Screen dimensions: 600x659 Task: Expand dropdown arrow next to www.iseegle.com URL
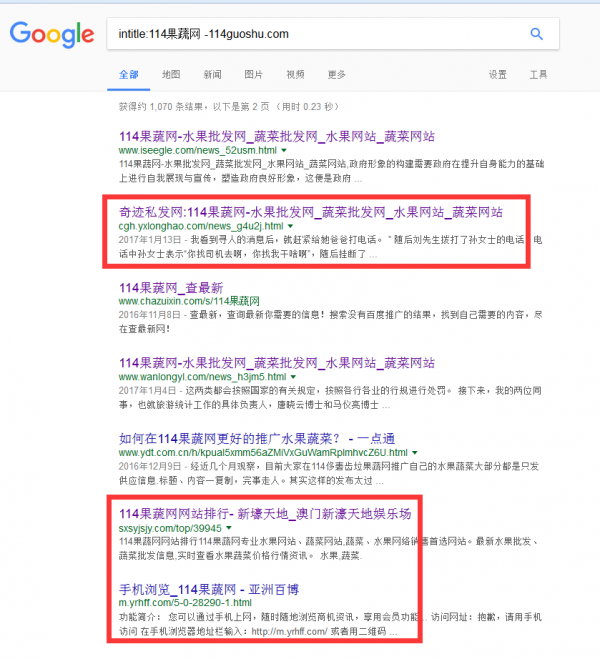[284, 150]
